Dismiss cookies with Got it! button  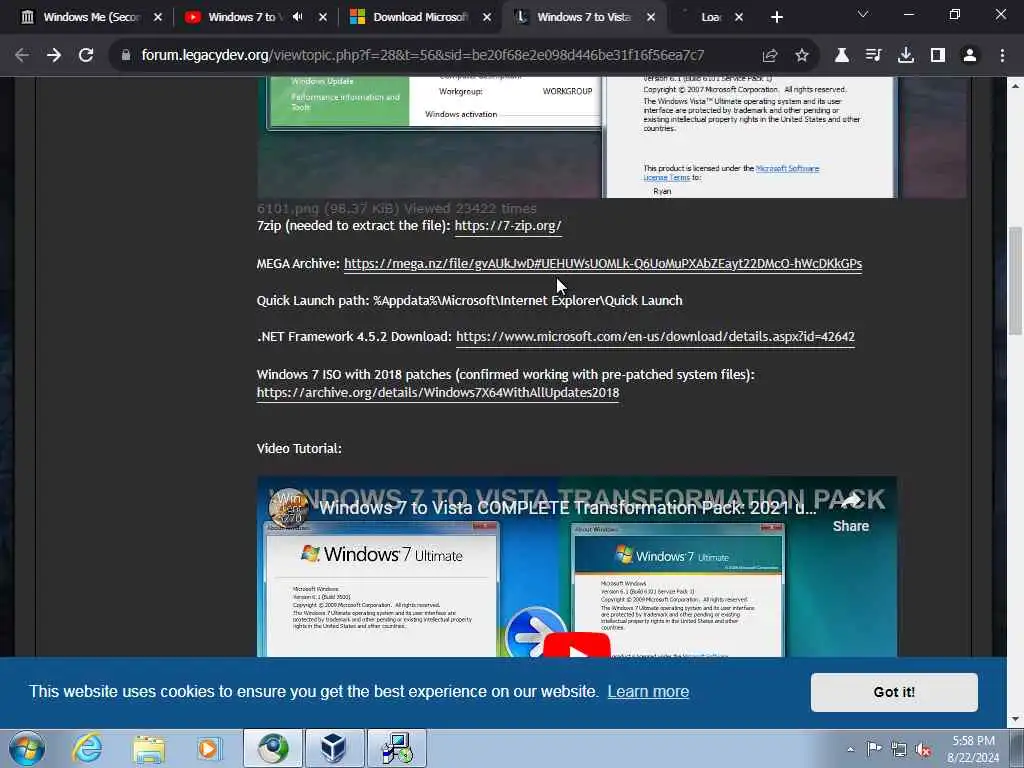(894, 692)
